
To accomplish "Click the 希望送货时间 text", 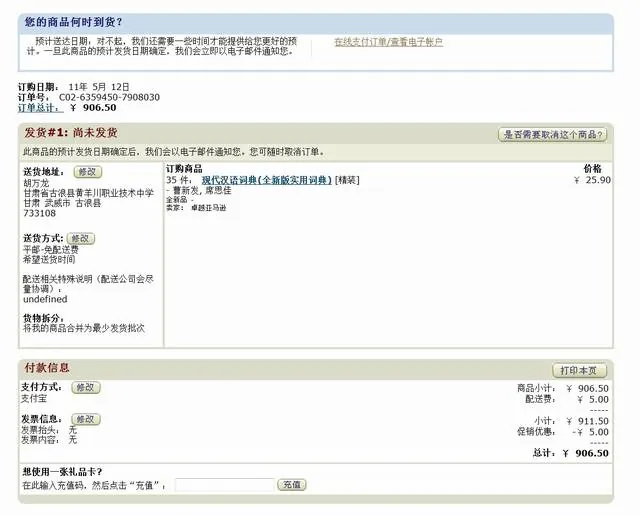I will pos(49,260).
